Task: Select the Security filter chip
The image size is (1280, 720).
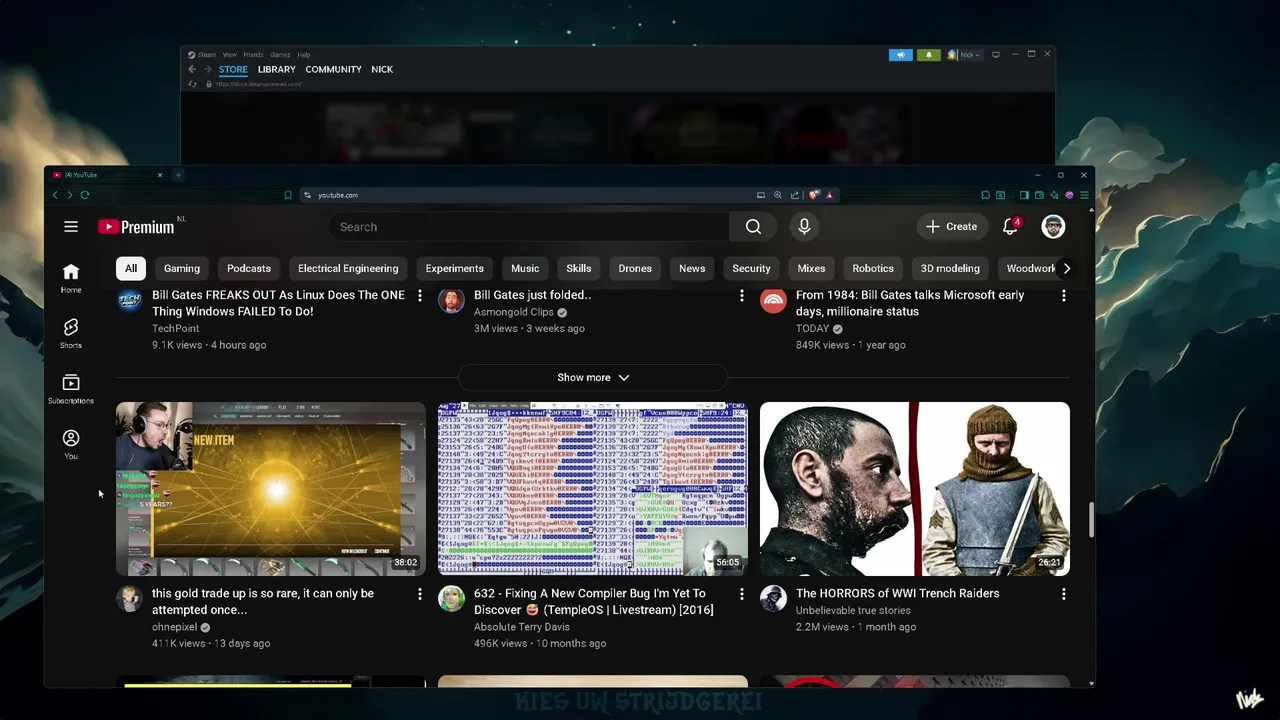Action: coord(751,268)
